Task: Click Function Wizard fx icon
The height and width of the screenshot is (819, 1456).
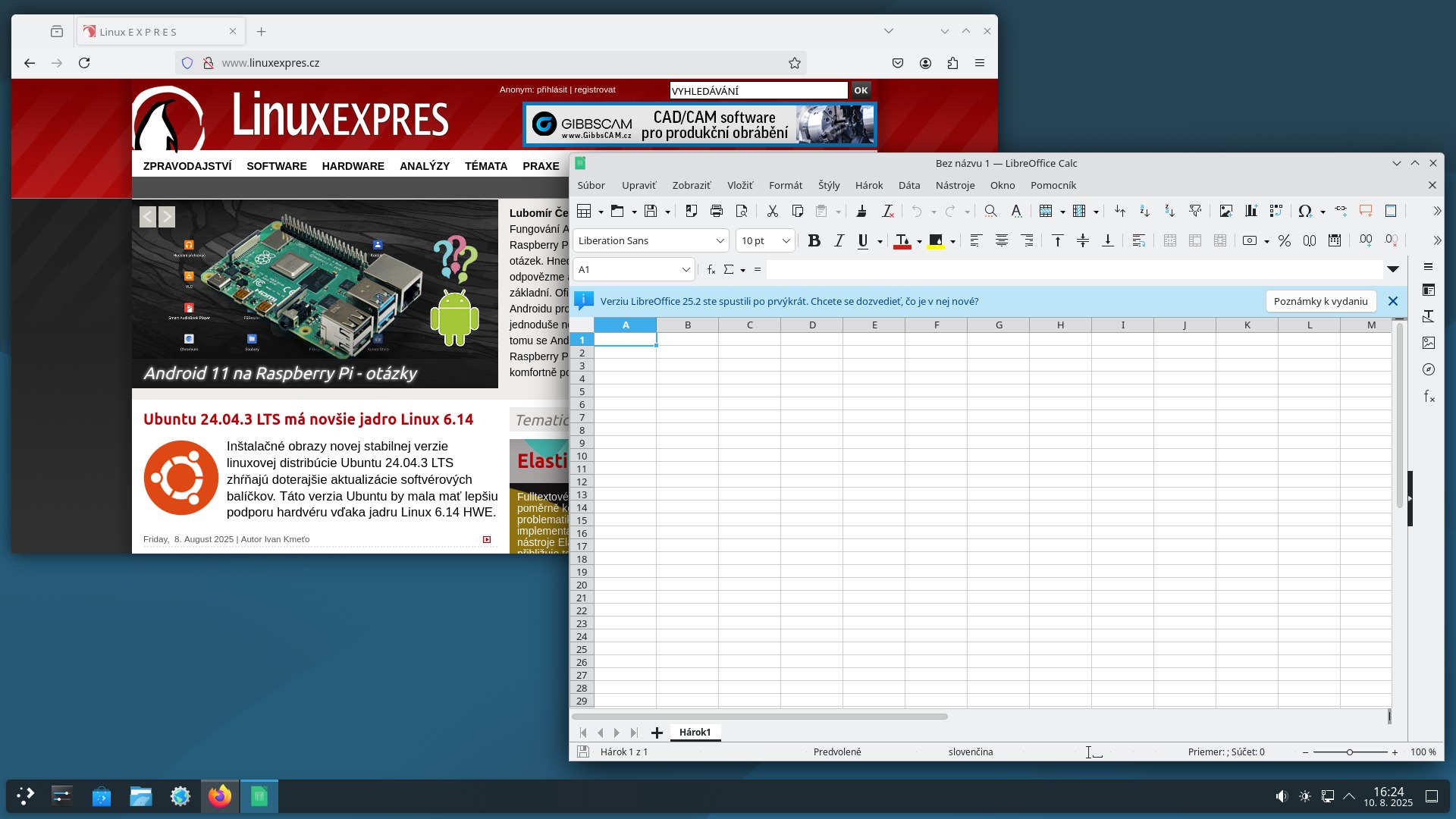Action: 711,269
